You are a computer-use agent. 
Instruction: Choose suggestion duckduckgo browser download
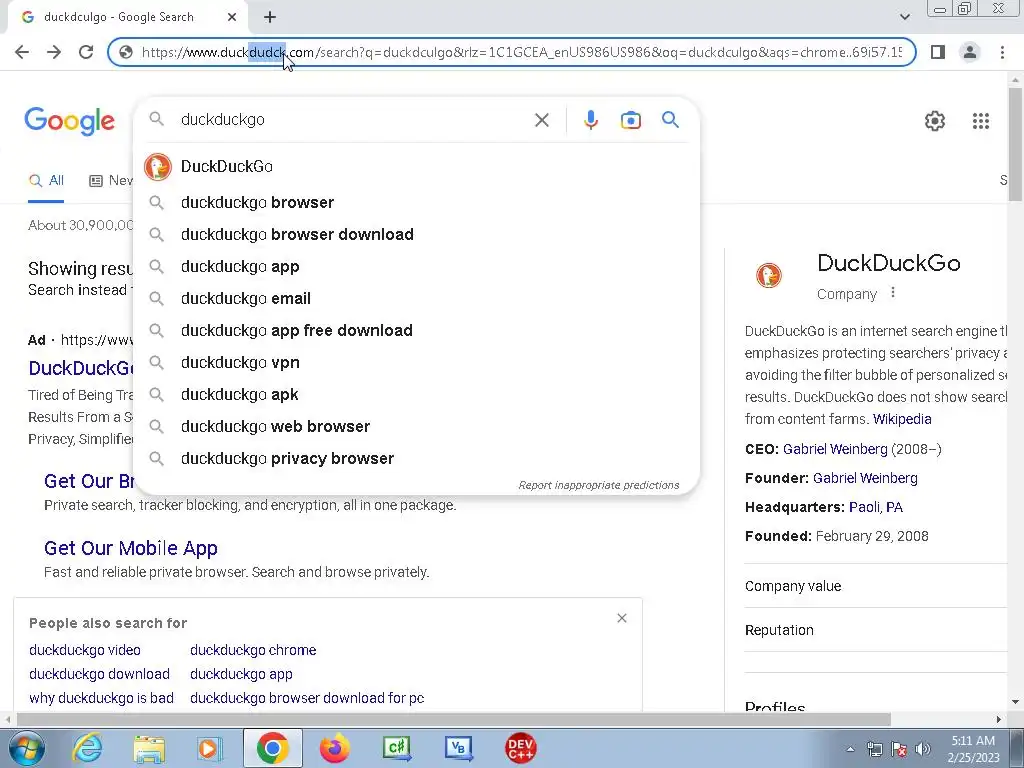coord(416,234)
